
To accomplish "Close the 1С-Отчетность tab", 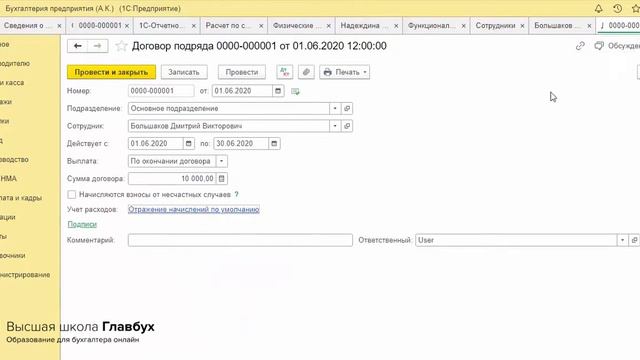I will point(193,26).
